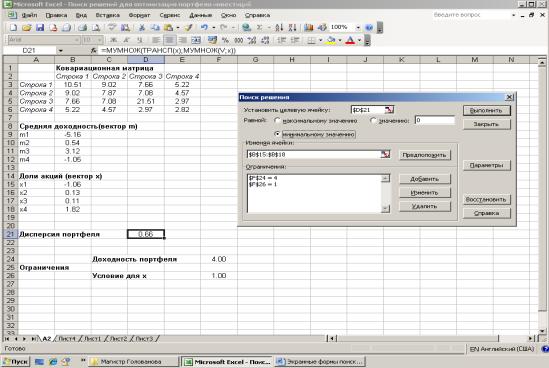The image size is (549, 368).
Task: Toggle italic formatting in the toolbar
Action: coord(126,40)
